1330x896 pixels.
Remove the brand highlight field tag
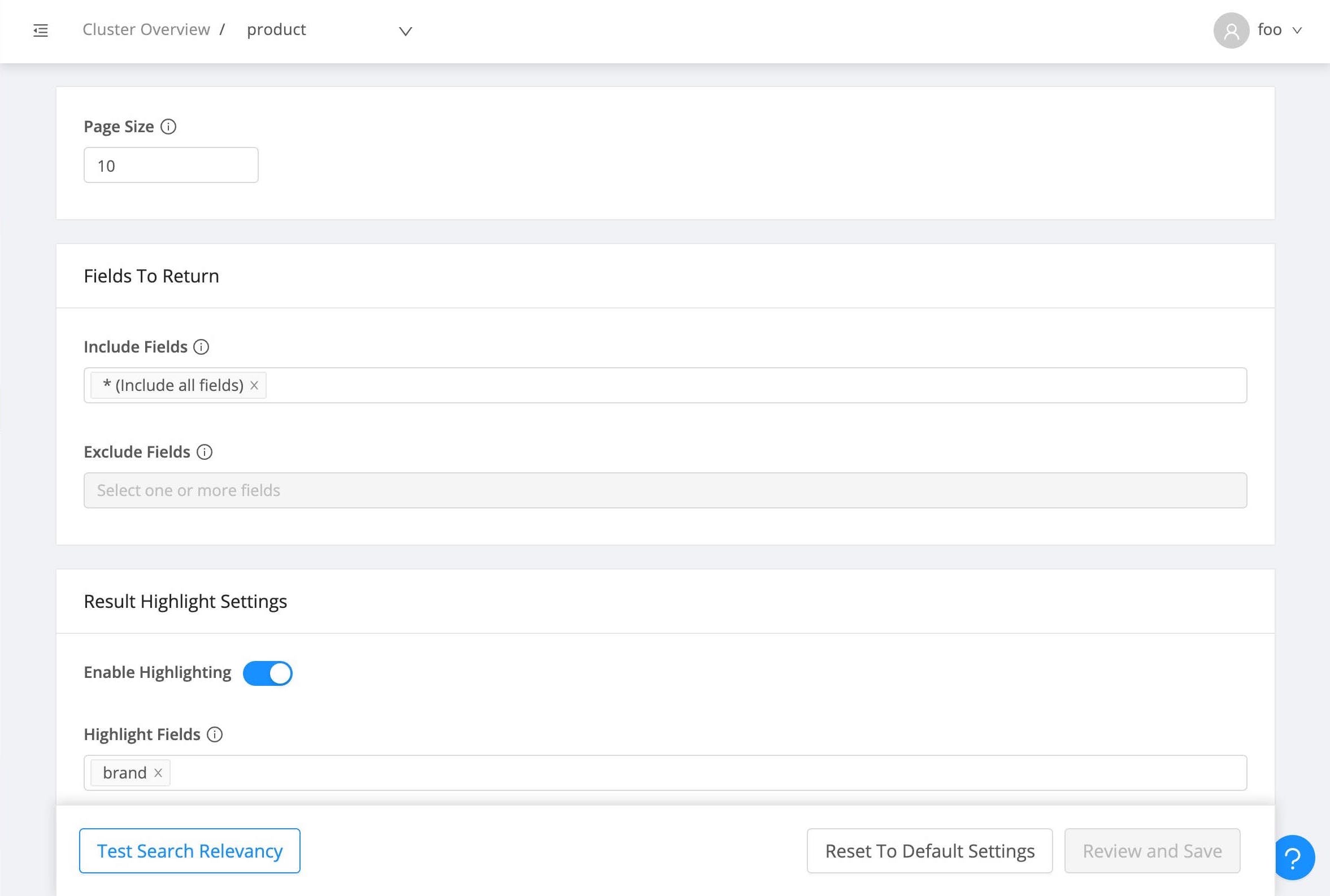(x=158, y=773)
